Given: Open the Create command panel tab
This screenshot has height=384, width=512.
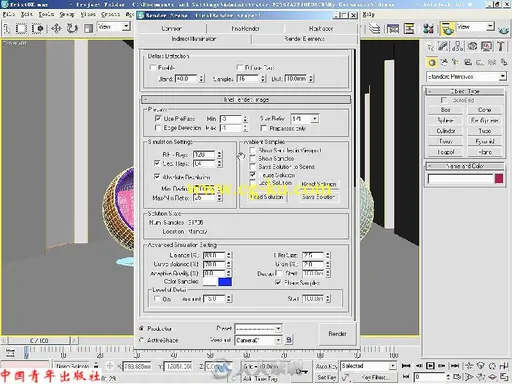Looking at the screenshot, I should click(x=430, y=46).
